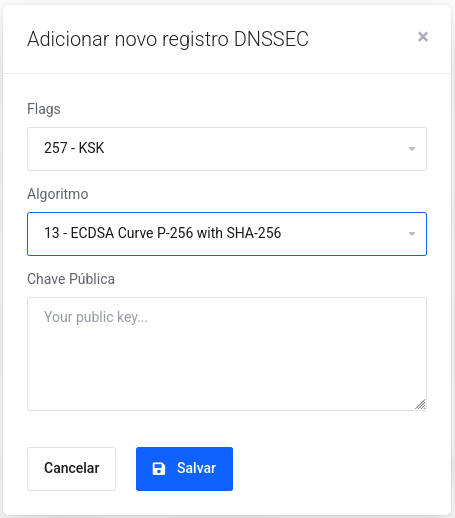The image size is (455, 518).
Task: Click the Chave Pública field label
Action: (x=71, y=279)
